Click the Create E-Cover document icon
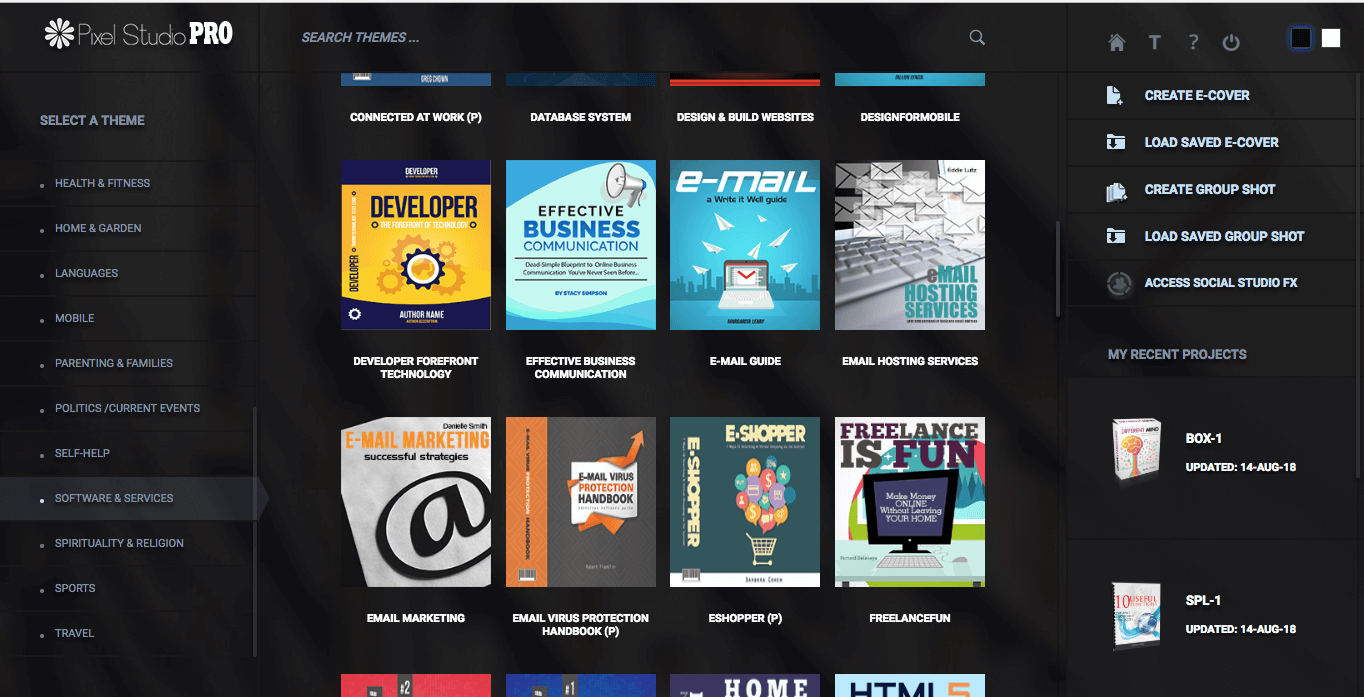Viewport: 1364px width, 697px height. pyautogui.click(x=1115, y=95)
